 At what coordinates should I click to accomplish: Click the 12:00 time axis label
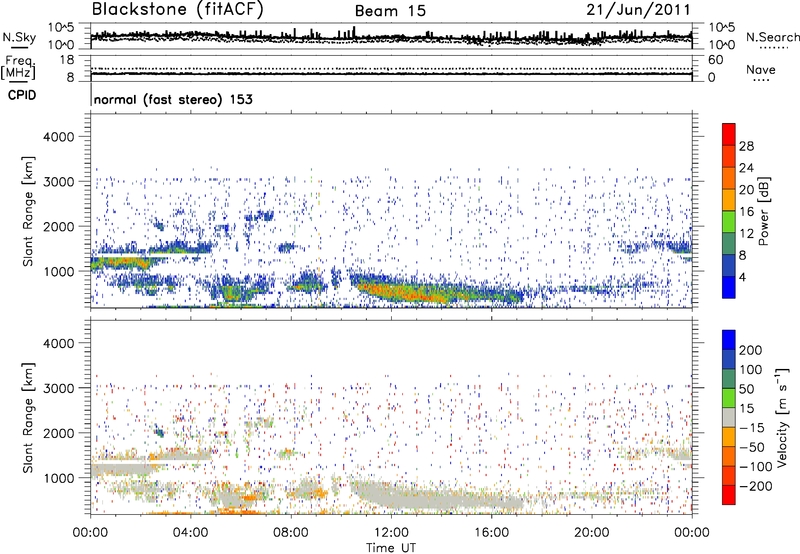(391, 533)
